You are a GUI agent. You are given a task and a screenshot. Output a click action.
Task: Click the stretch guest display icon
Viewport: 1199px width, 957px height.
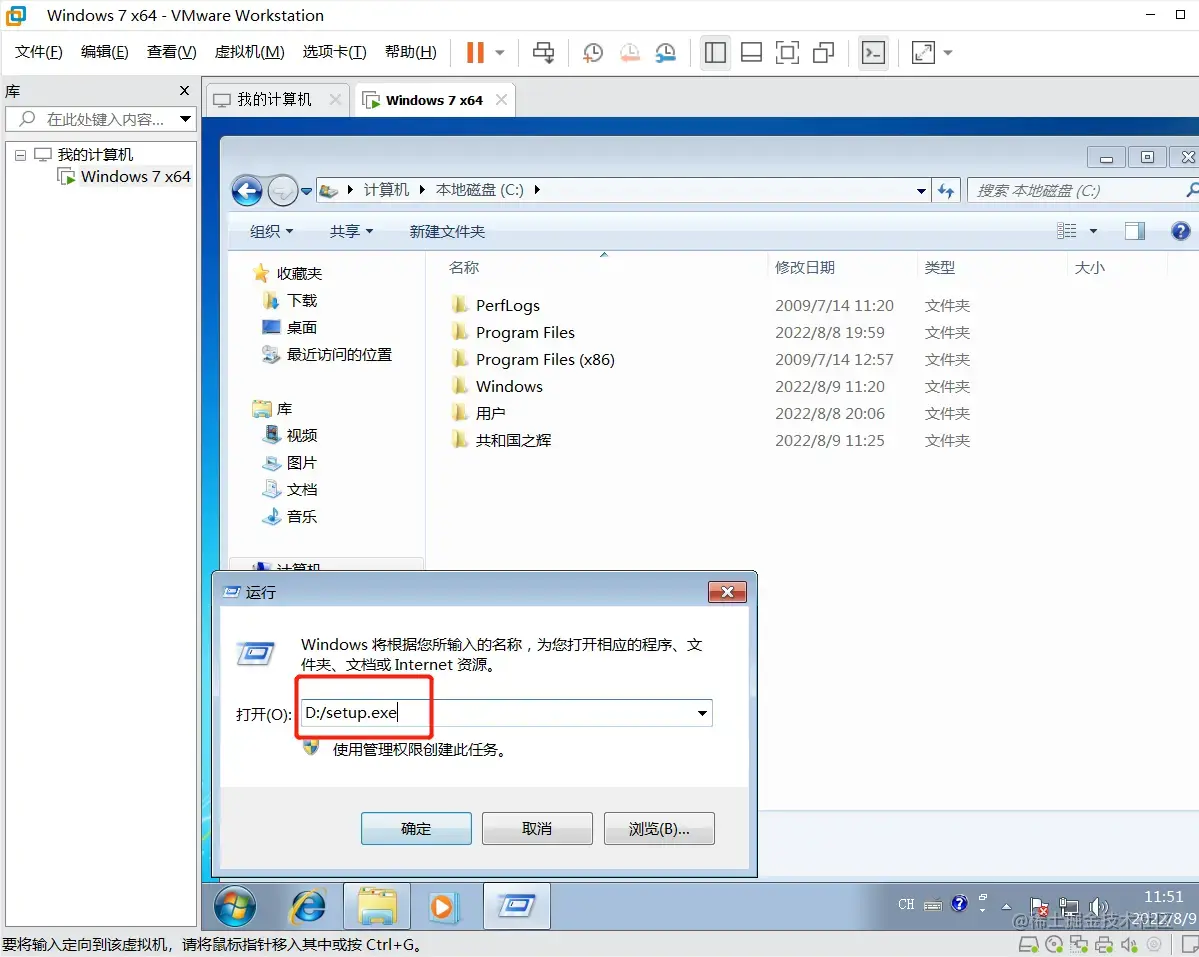[923, 53]
